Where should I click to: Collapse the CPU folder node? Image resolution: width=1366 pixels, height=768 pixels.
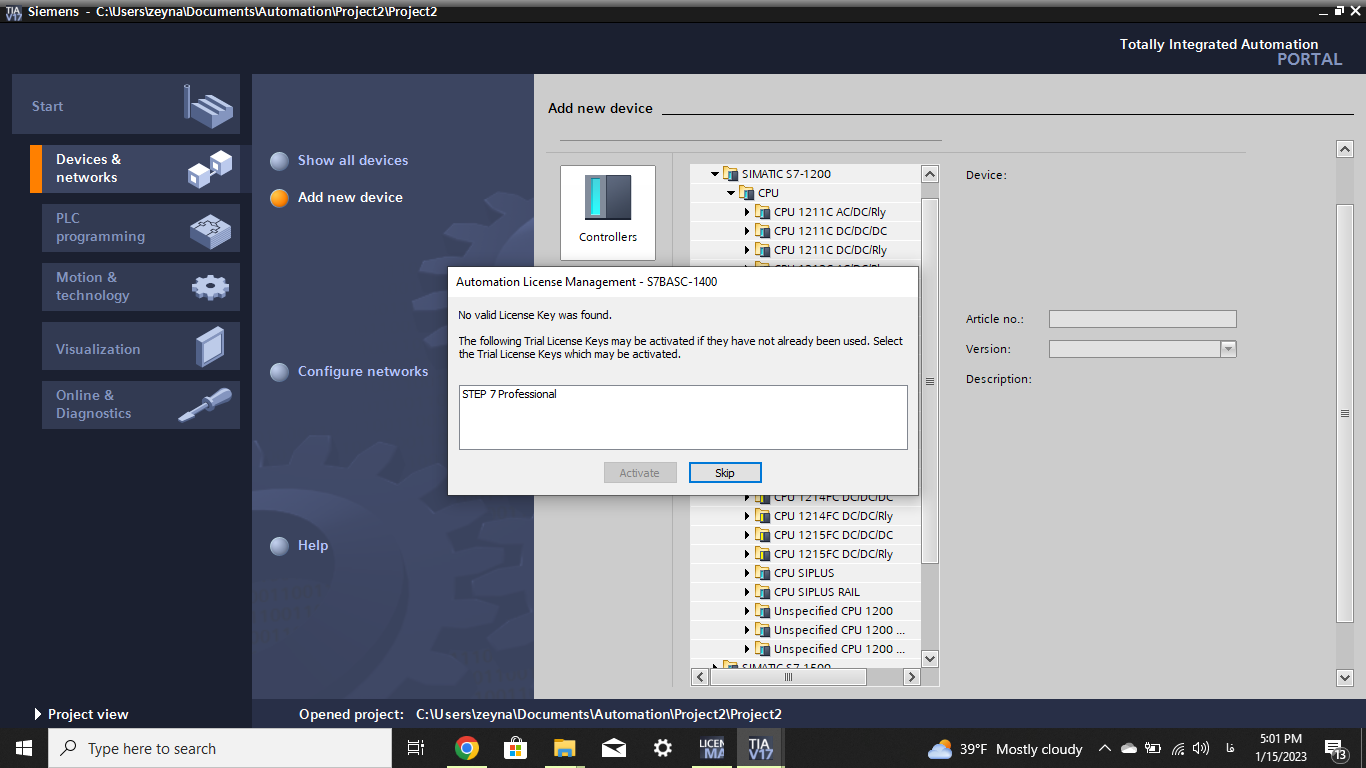click(x=731, y=193)
